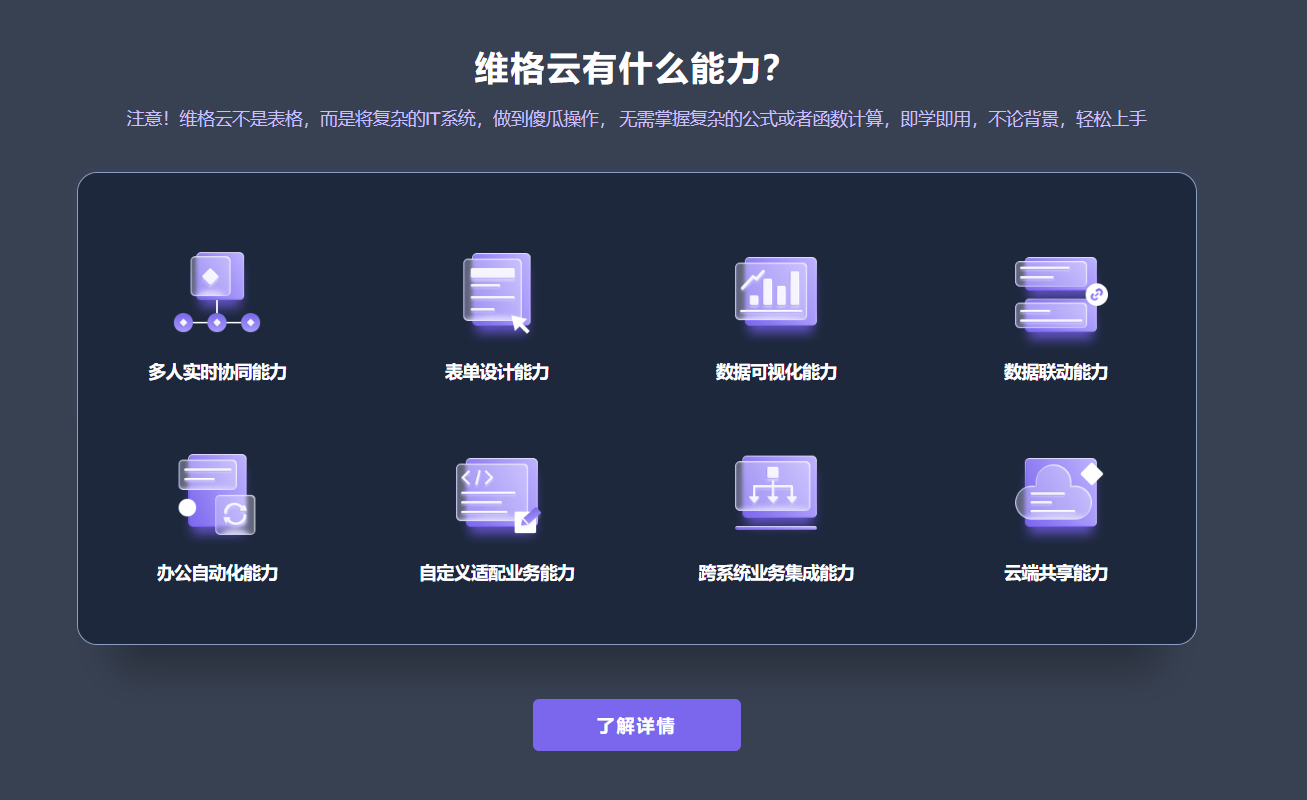Click the 表单设计能力 form icon
The image size is (1307, 800).
pos(497,292)
